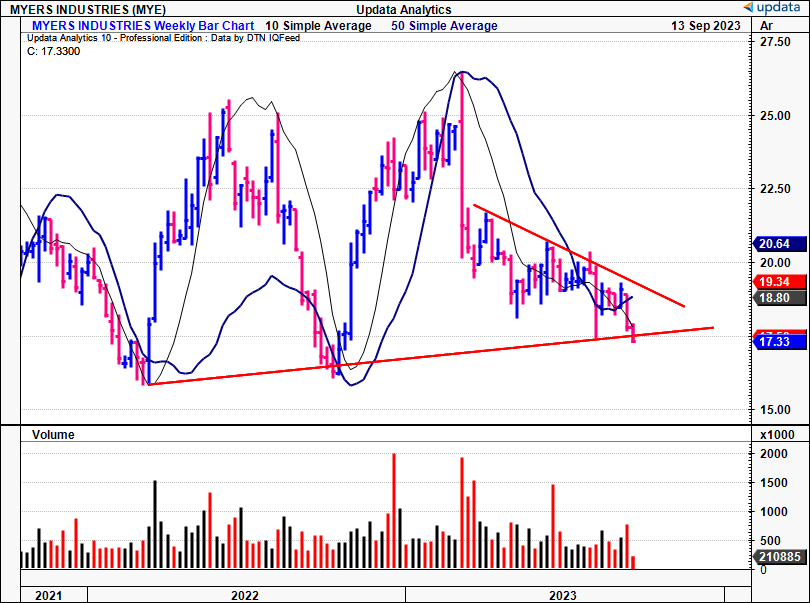Click the tallest red volume bar near 2000
This screenshot has width=810, height=603.
coord(394,511)
